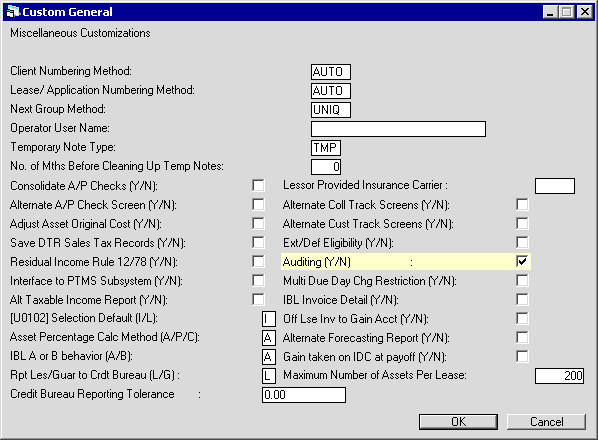Check Gain taken on IDC at payoff
The width and height of the screenshot is (598, 440).
522,357
